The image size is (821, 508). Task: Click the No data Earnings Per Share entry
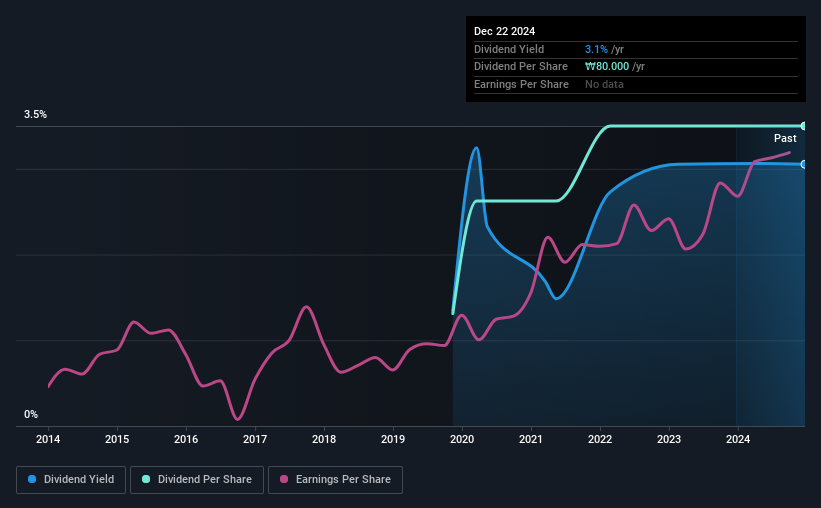coord(604,84)
